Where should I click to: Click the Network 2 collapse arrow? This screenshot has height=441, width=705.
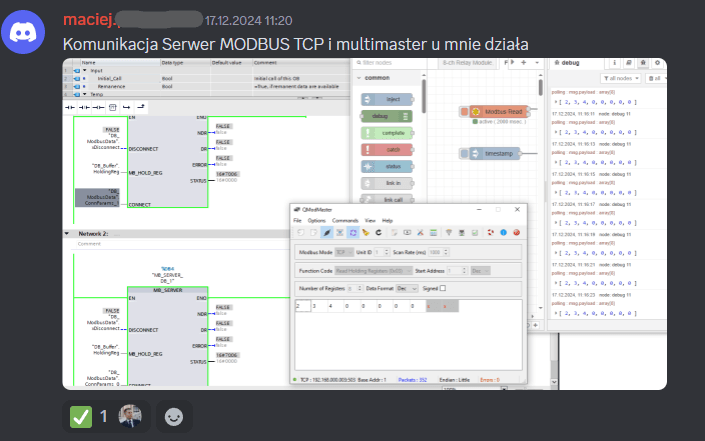pyautogui.click(x=67, y=233)
